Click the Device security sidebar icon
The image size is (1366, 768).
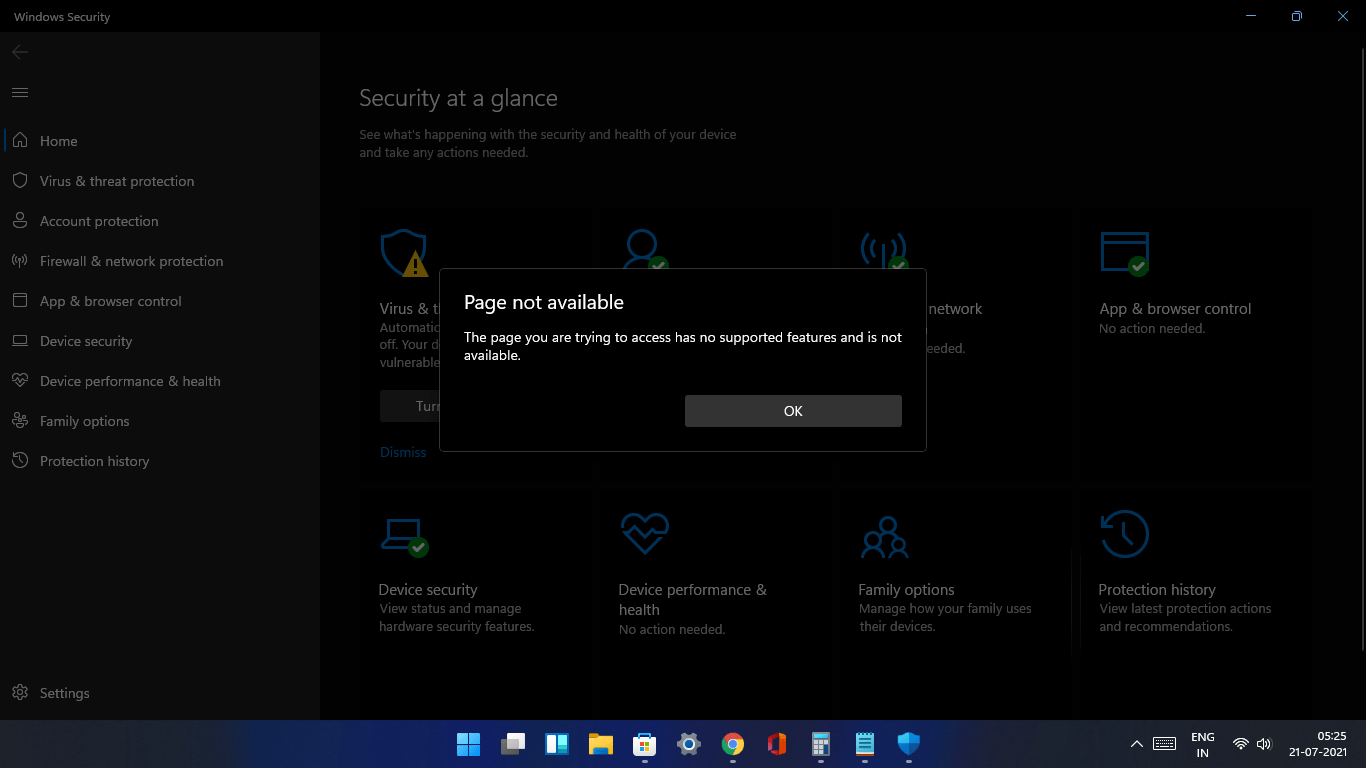[20, 340]
